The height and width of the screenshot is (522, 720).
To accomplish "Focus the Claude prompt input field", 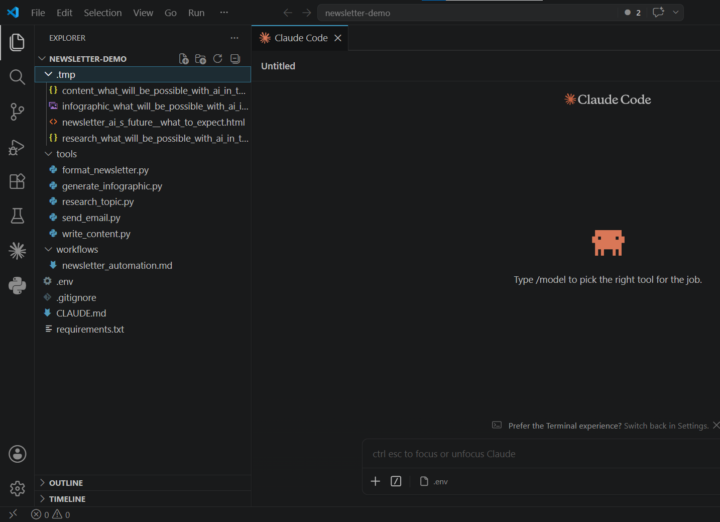I will [542, 454].
